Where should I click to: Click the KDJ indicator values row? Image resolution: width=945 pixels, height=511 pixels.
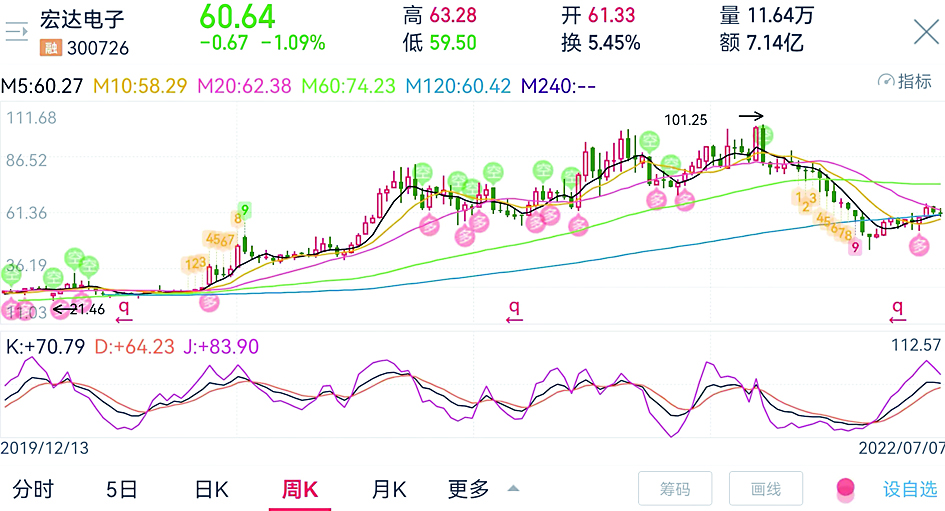[x=133, y=347]
